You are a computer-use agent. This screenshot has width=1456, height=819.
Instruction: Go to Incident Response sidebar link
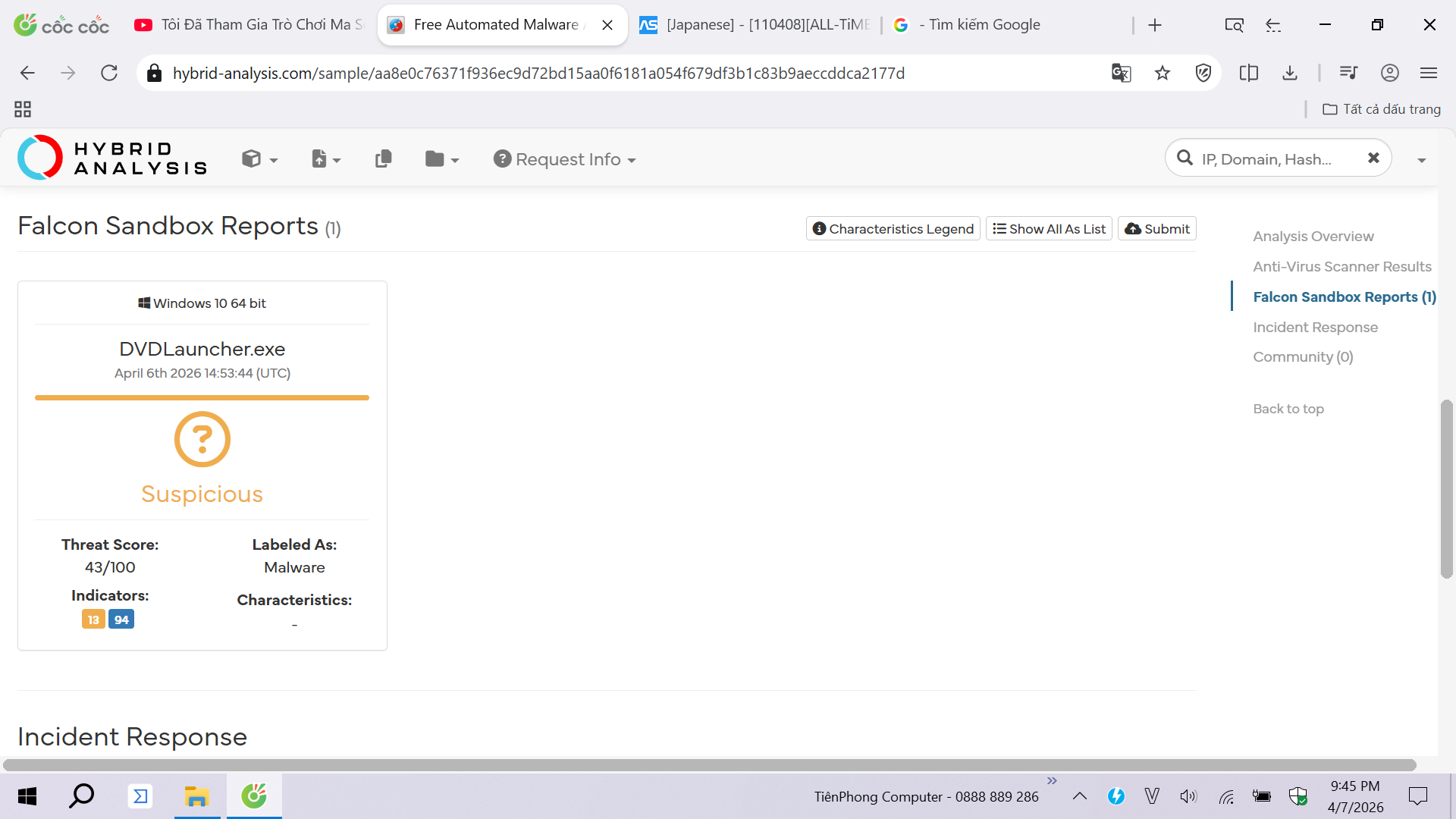(1316, 328)
